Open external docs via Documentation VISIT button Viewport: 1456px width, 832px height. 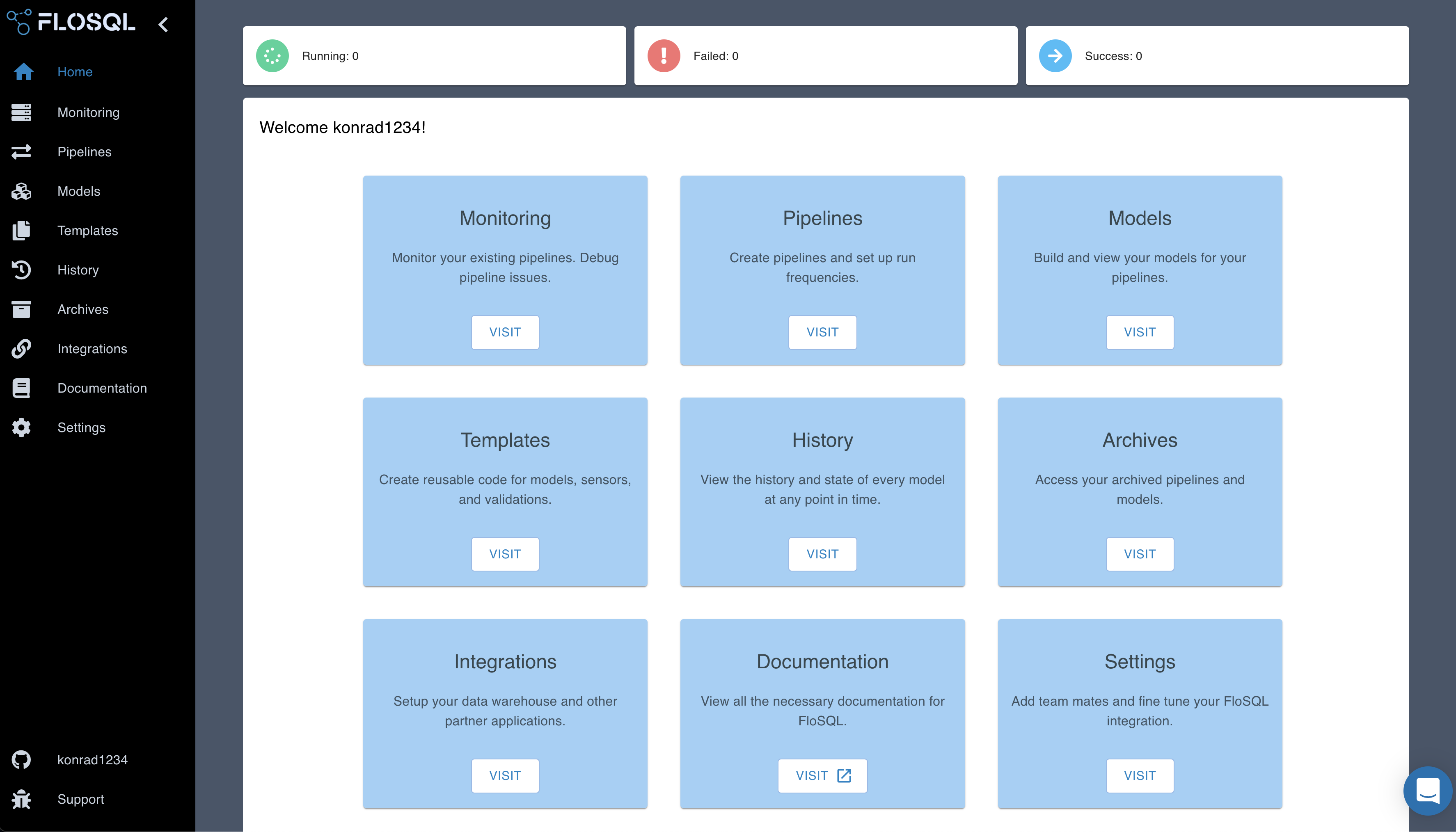click(x=822, y=775)
